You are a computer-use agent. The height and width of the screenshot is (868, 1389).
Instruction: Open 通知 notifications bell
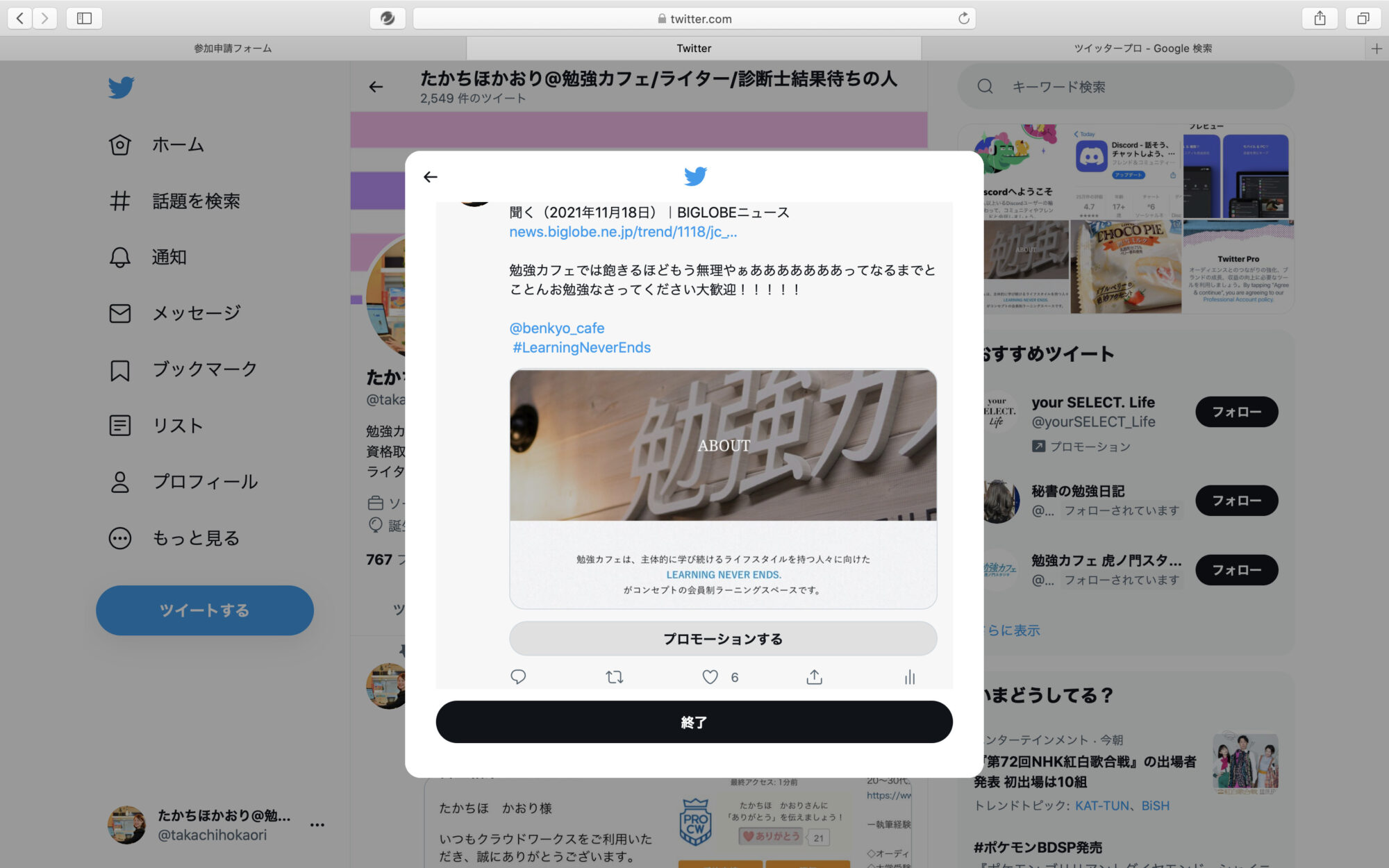[x=148, y=257]
